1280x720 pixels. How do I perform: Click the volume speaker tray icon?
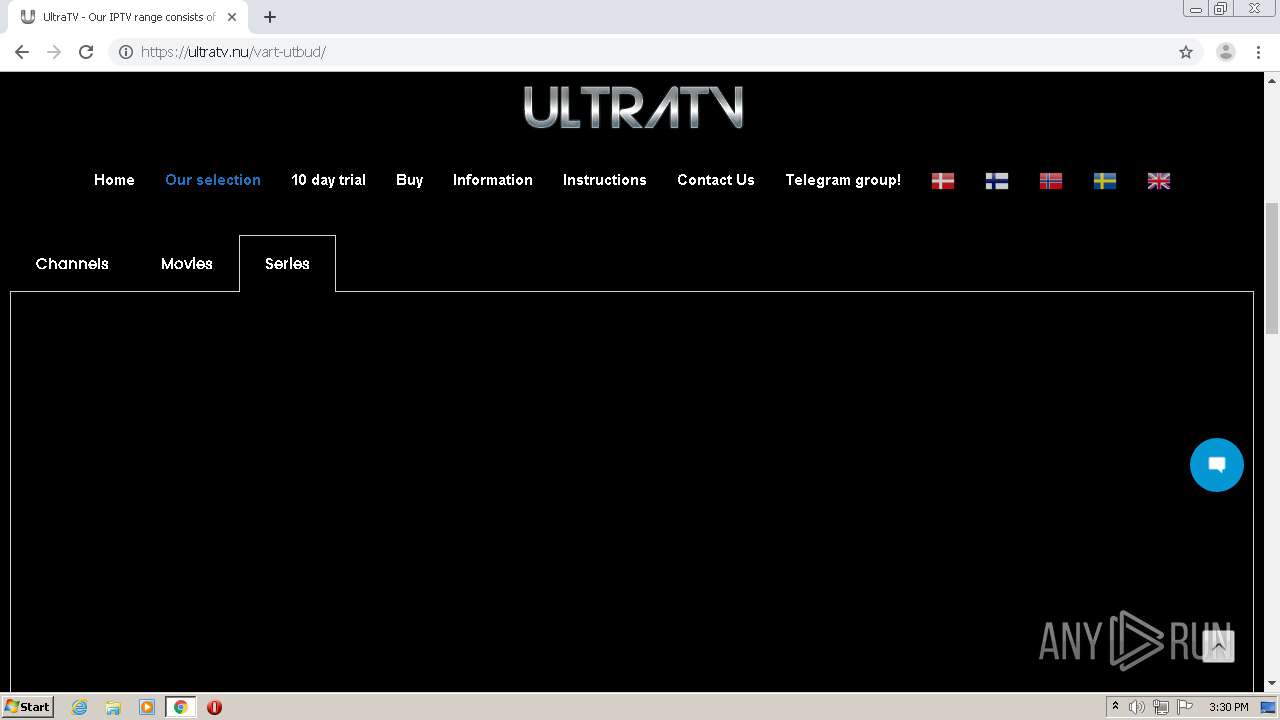[1137, 707]
